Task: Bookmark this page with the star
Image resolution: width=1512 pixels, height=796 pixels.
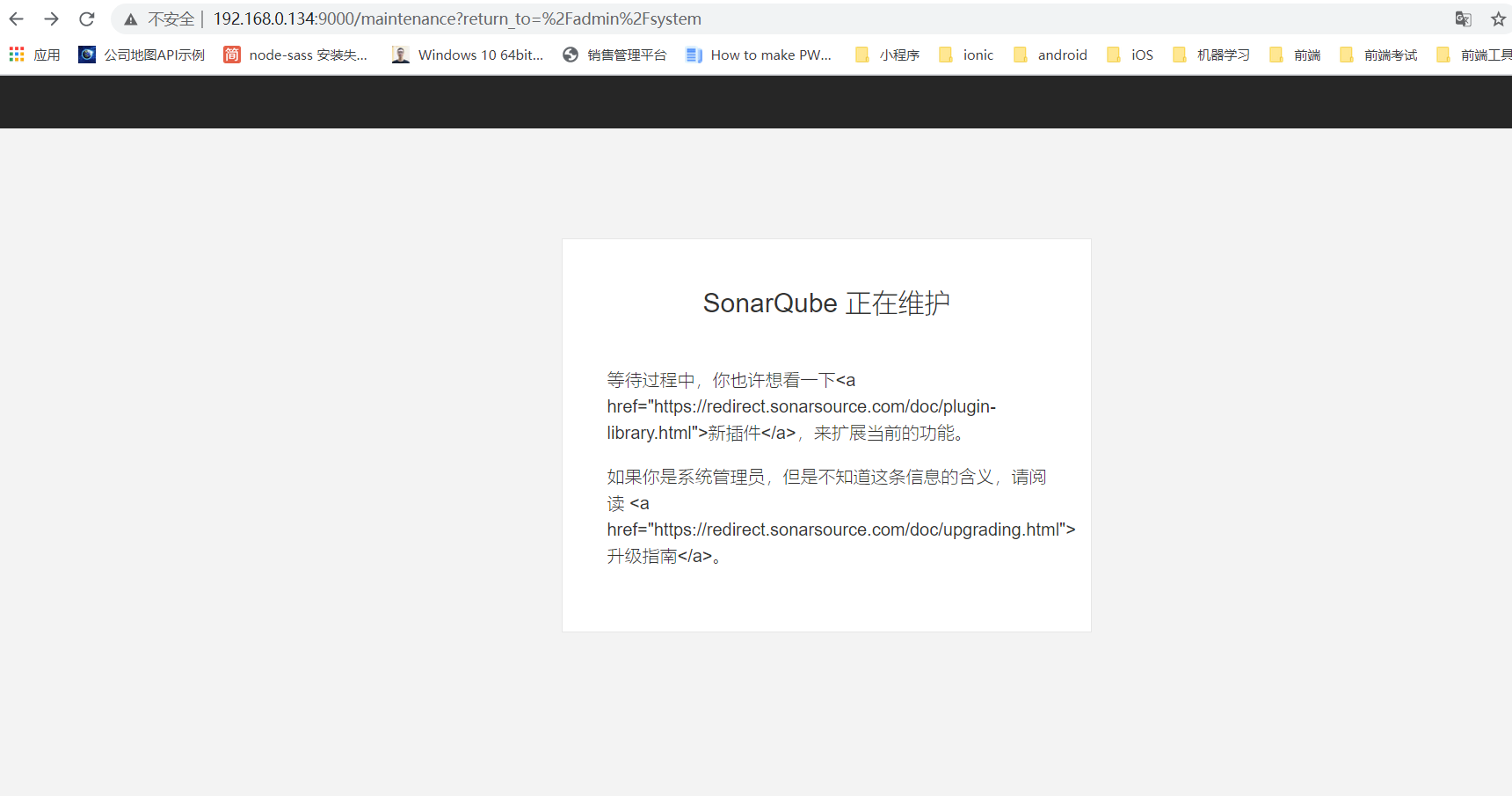Action: (x=1498, y=18)
